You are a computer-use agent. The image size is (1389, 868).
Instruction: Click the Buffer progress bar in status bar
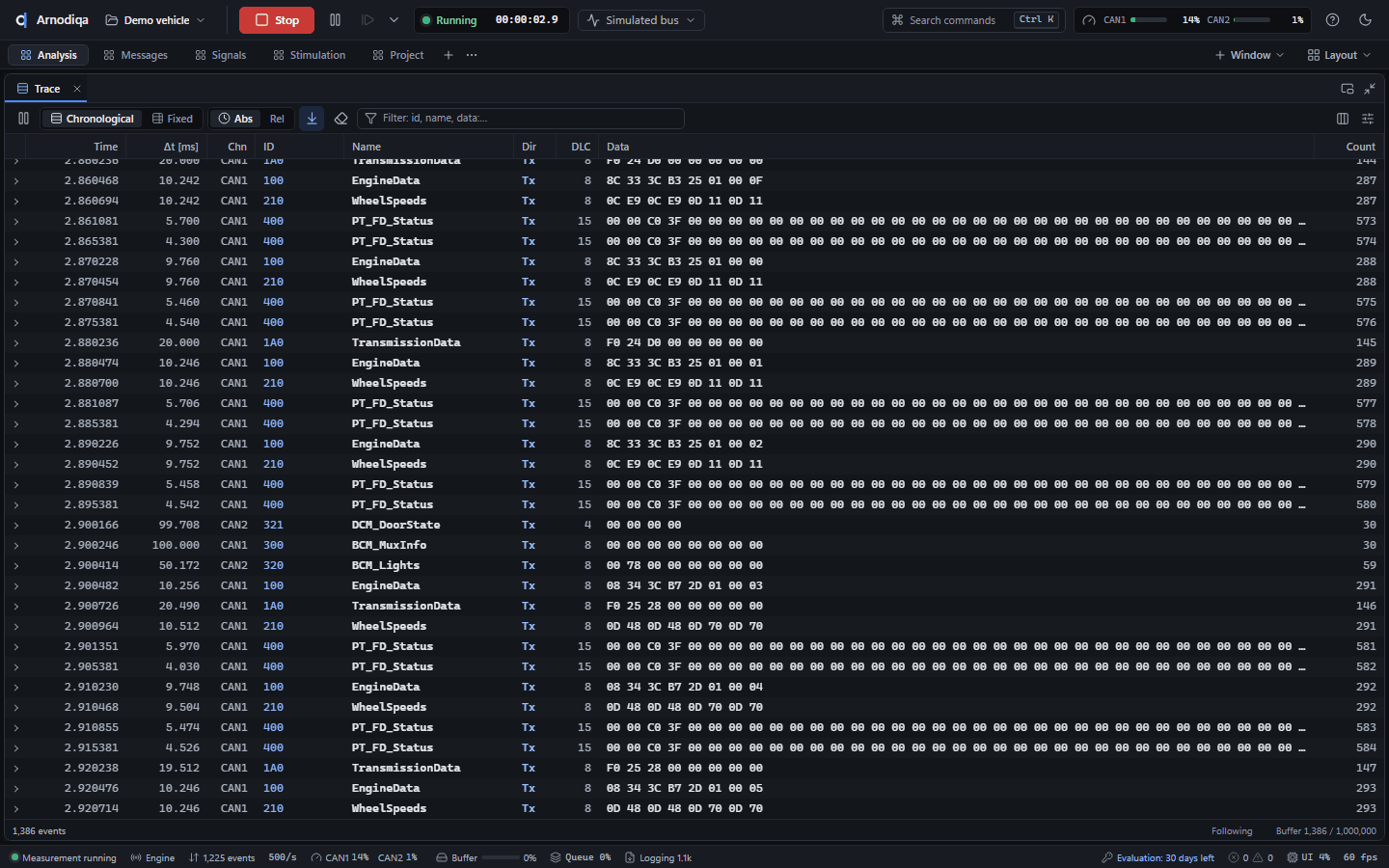(x=501, y=857)
